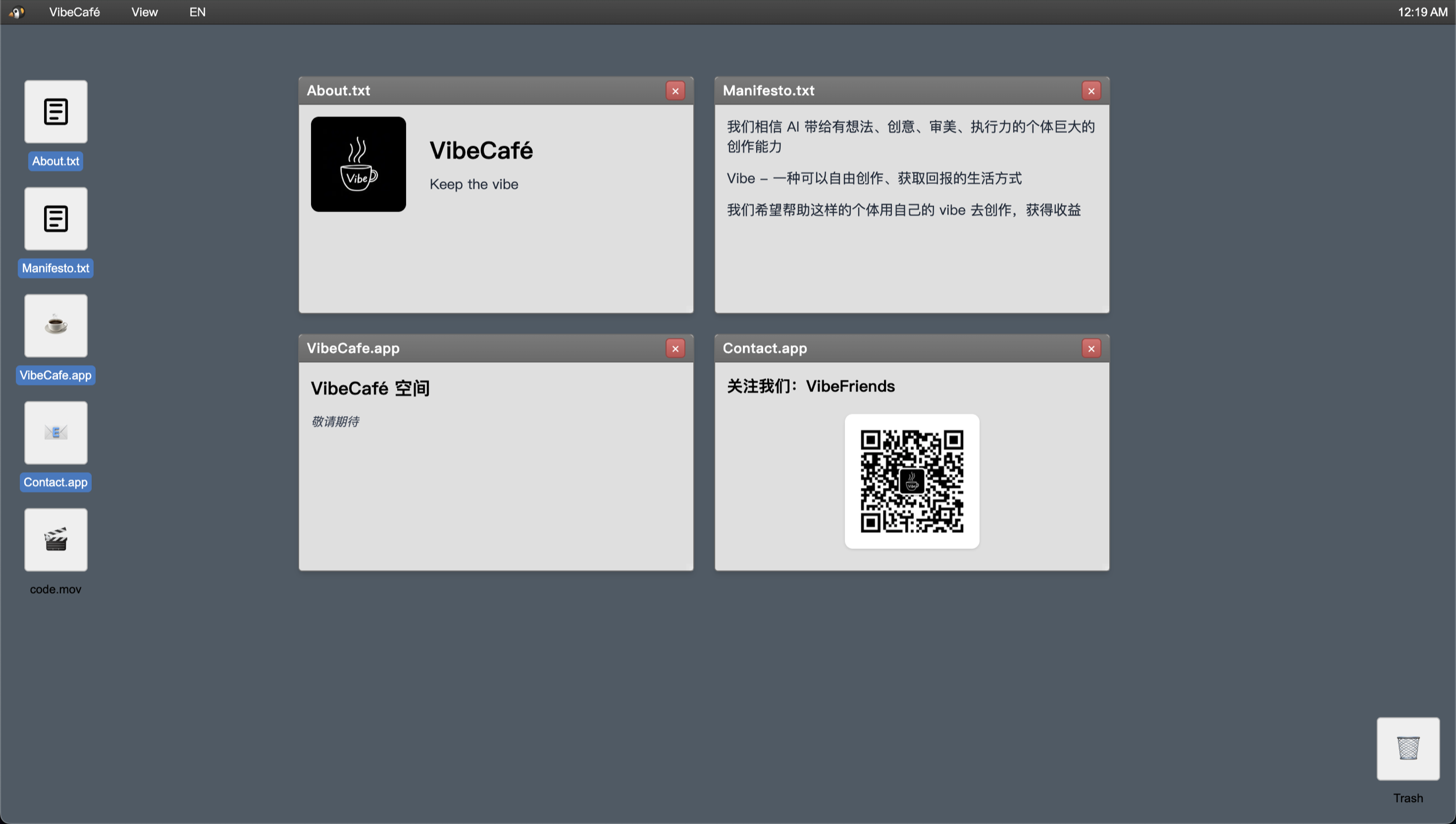Select the Contact.app icon label

pos(55,482)
